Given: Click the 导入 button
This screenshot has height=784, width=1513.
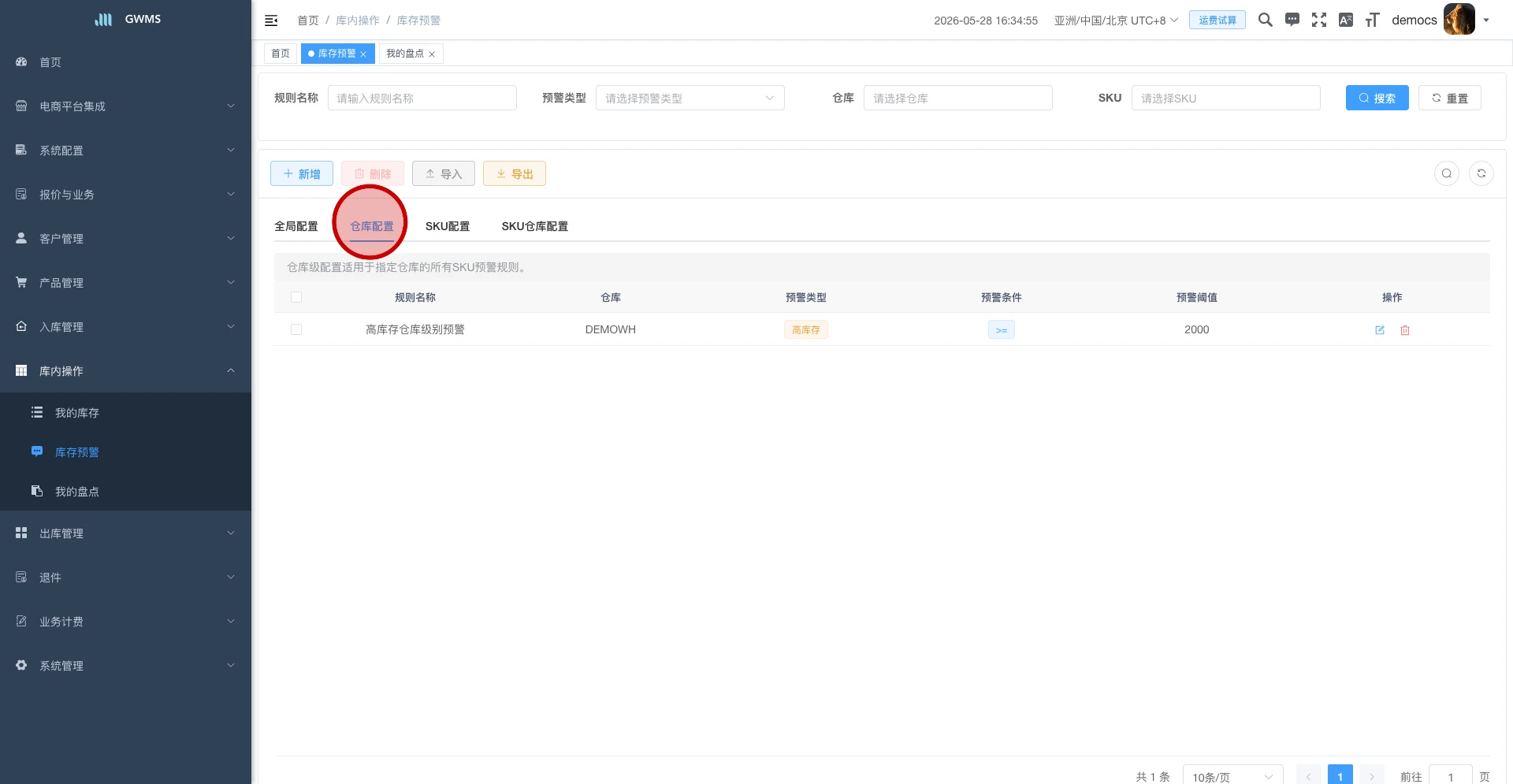Looking at the screenshot, I should (444, 173).
